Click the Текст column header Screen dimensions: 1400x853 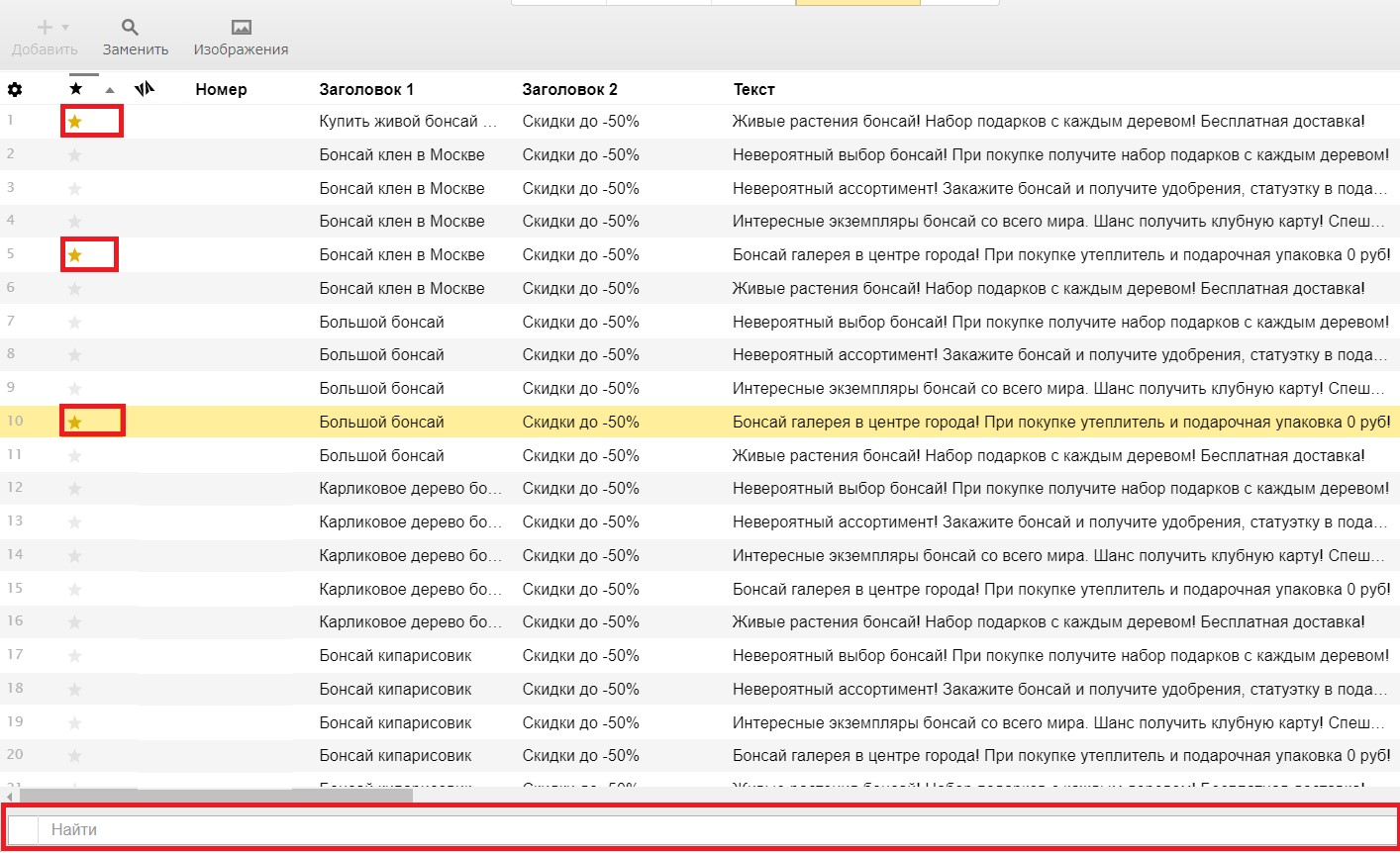click(753, 89)
